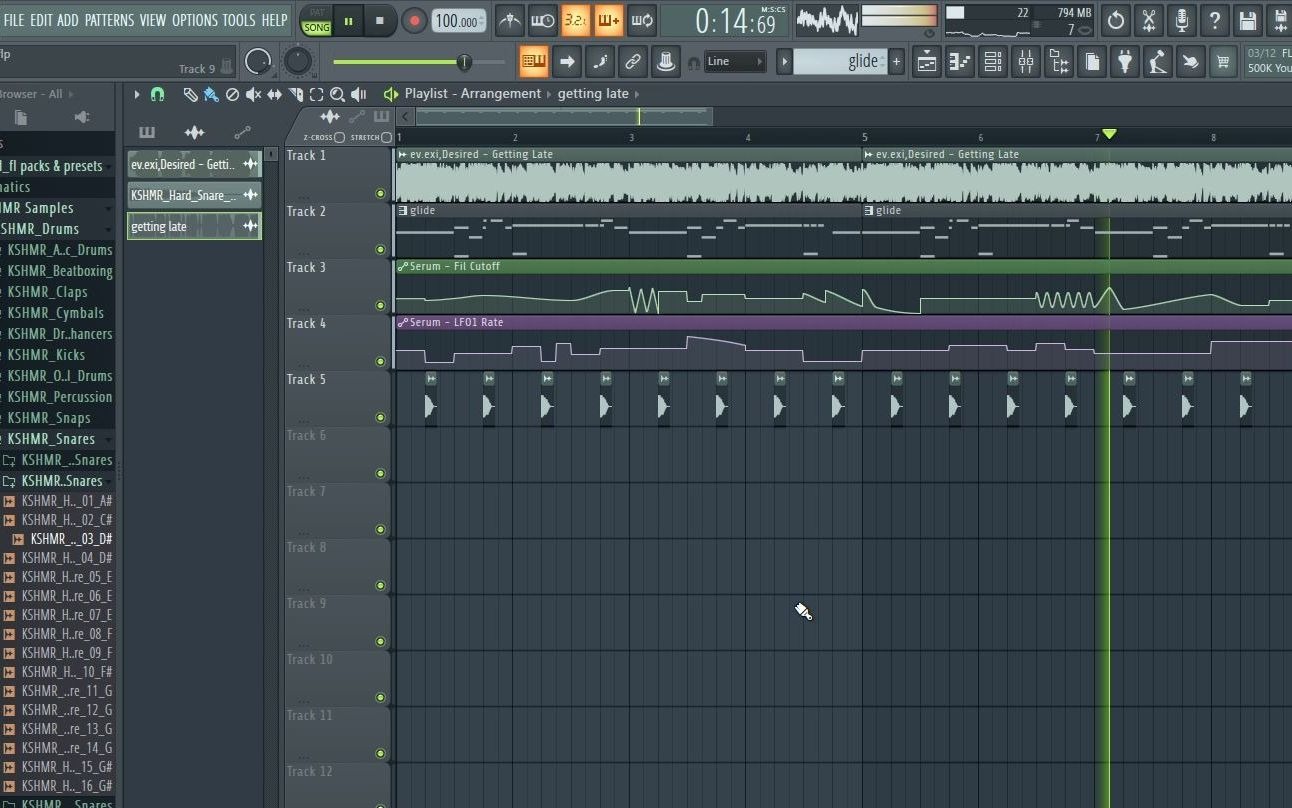Collapse KSHMR Samples folder
The width and height of the screenshot is (1292, 808).
(108, 208)
